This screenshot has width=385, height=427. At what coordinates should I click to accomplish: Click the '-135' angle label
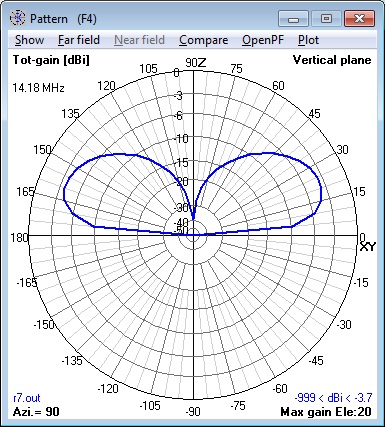coord(72,361)
